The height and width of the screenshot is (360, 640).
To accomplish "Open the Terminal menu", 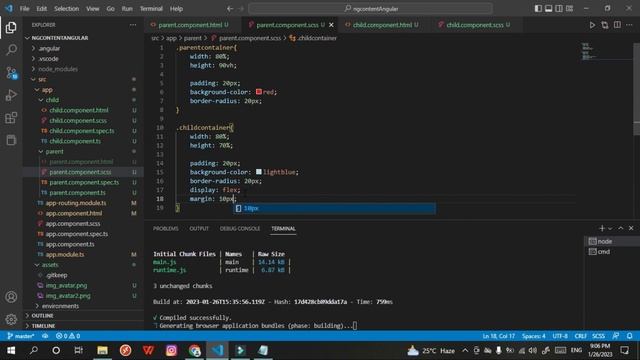I will point(151,9).
